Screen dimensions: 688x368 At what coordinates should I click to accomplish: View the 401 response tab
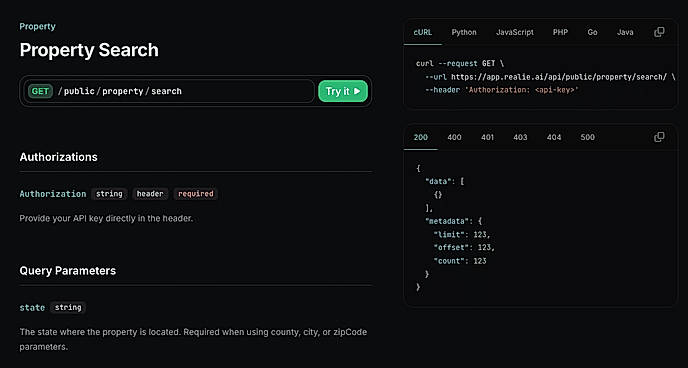487,137
